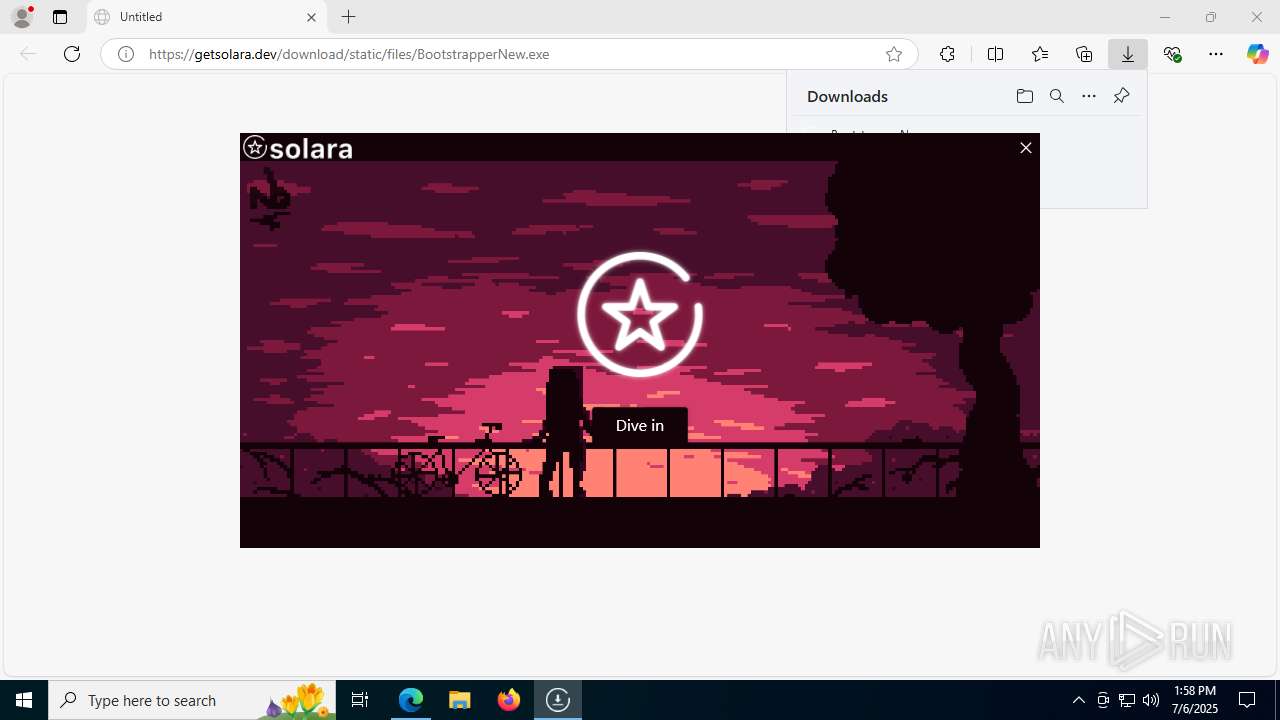1280x720 pixels.
Task: Open Edge Settings and more menu
Action: pos(1216,54)
